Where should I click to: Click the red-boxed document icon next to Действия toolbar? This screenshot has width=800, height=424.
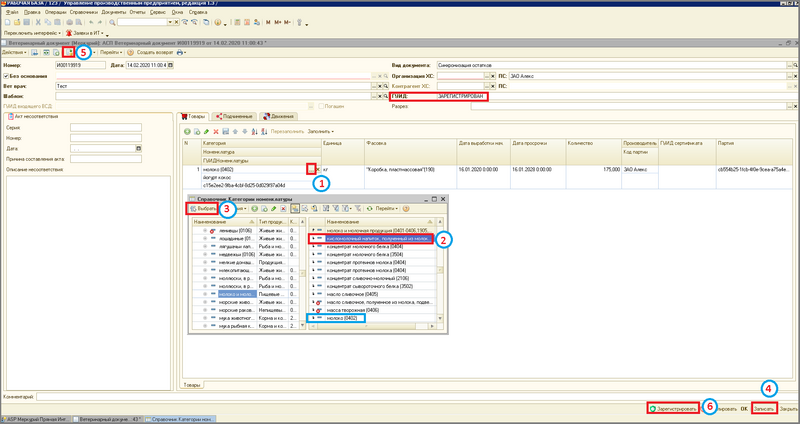click(x=67, y=52)
